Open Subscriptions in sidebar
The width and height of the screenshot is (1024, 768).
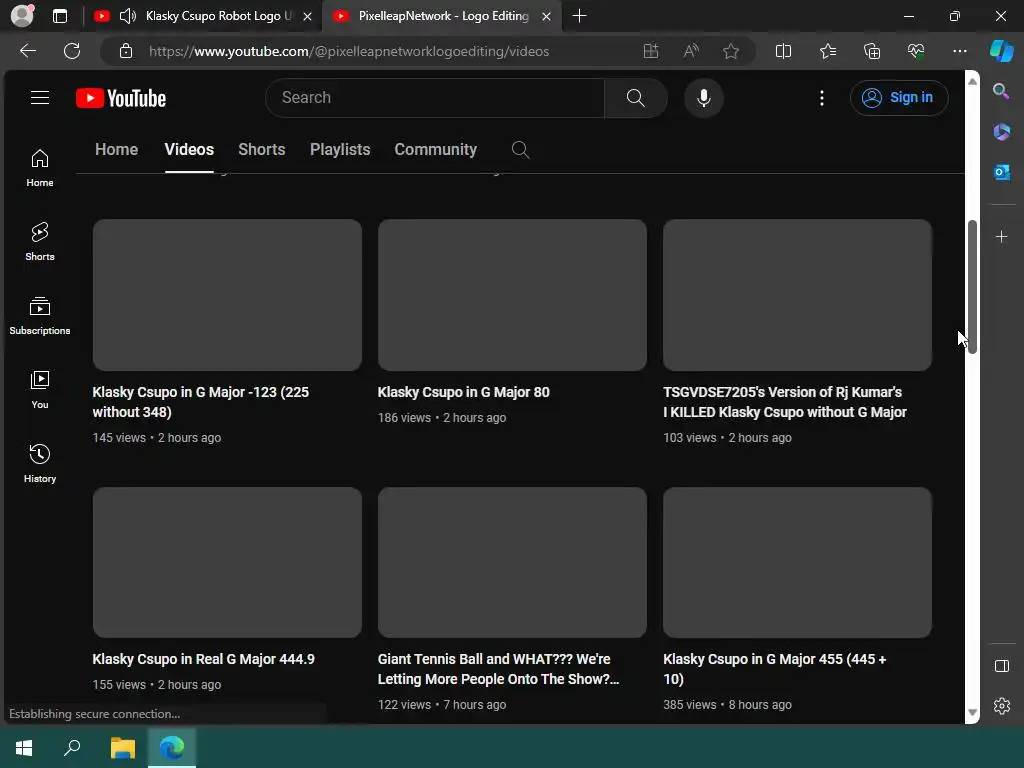pyautogui.click(x=40, y=315)
